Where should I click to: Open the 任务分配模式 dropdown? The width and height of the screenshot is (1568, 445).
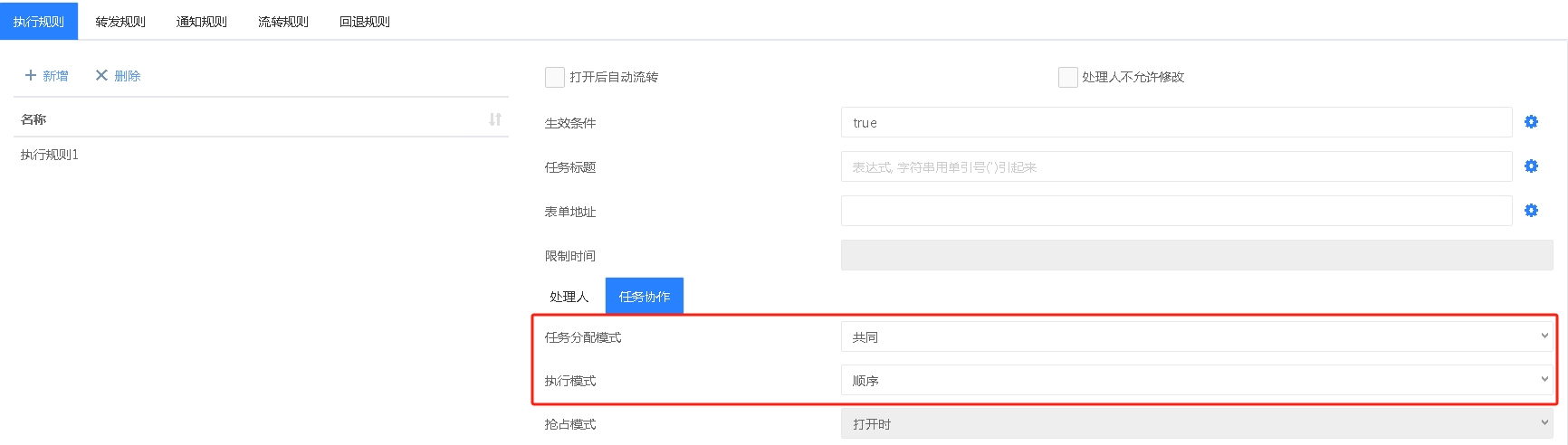click(1196, 337)
